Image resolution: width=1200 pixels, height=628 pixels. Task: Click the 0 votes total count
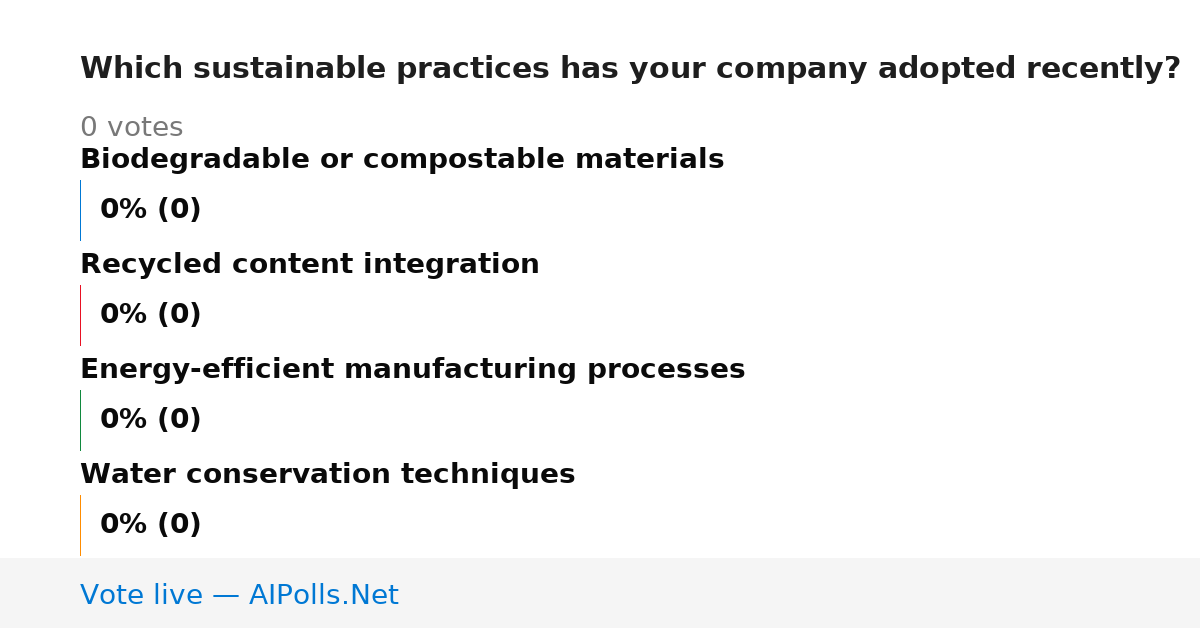[132, 128]
